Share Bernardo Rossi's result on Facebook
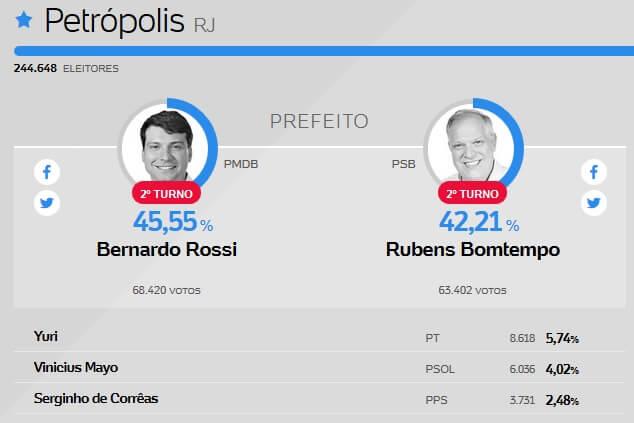 [x=47, y=172]
